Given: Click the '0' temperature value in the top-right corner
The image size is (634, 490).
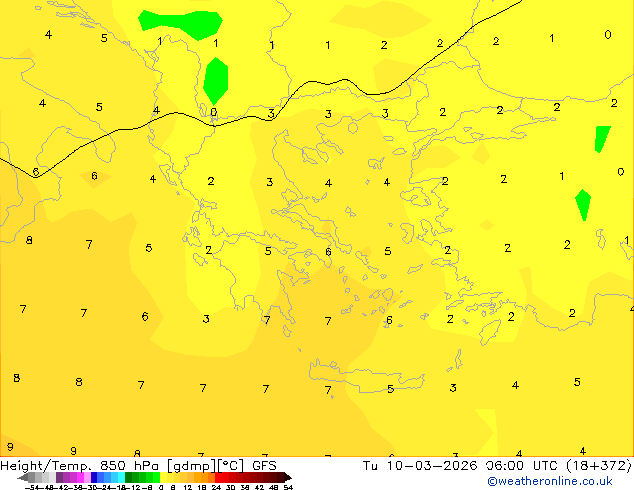Looking at the screenshot, I should [x=608, y=35].
